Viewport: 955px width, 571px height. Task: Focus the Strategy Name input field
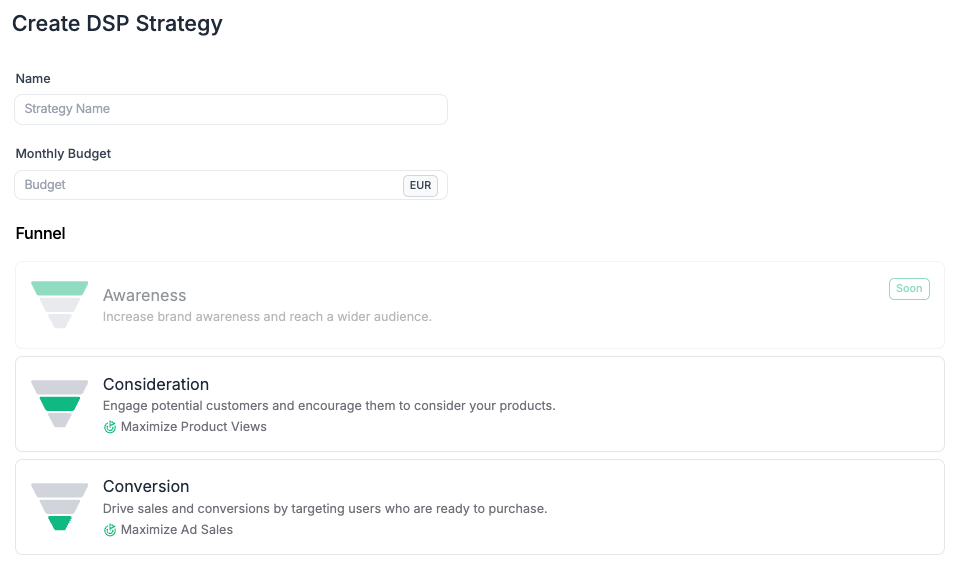(230, 109)
